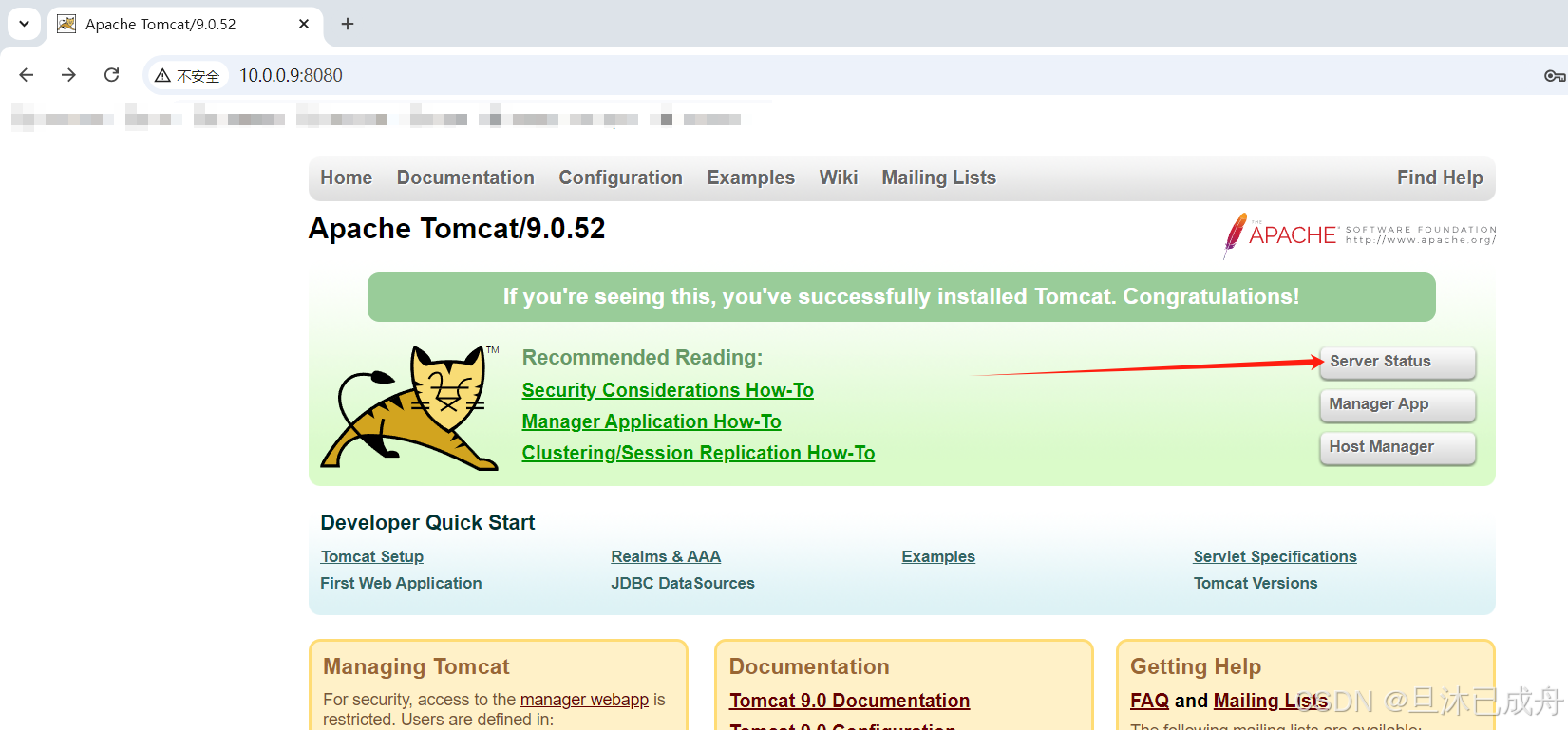Image resolution: width=1568 pixels, height=730 pixels.
Task: Open the Realms & AAA link
Action: point(666,556)
